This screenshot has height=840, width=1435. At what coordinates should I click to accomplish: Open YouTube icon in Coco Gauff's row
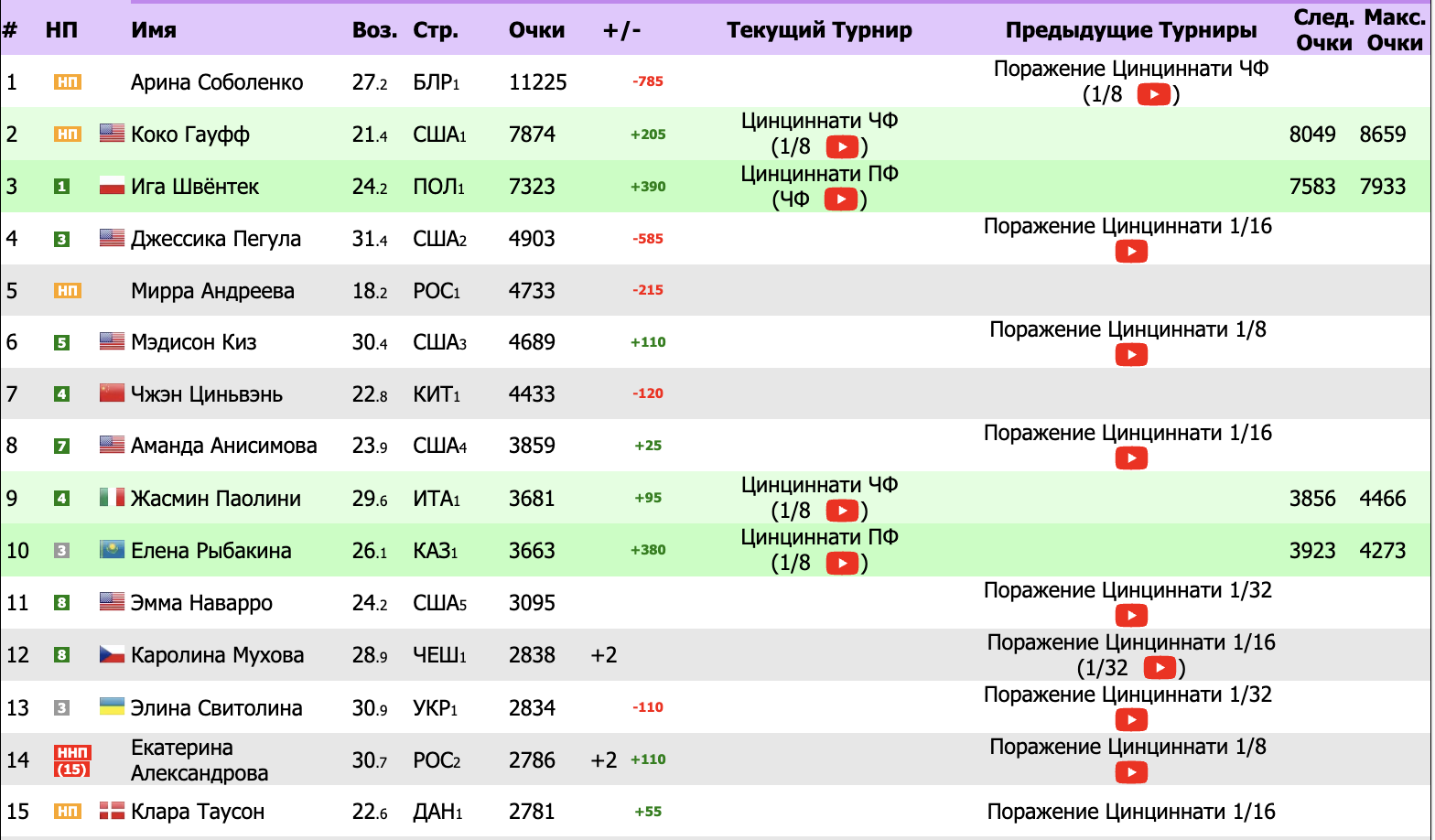841,146
